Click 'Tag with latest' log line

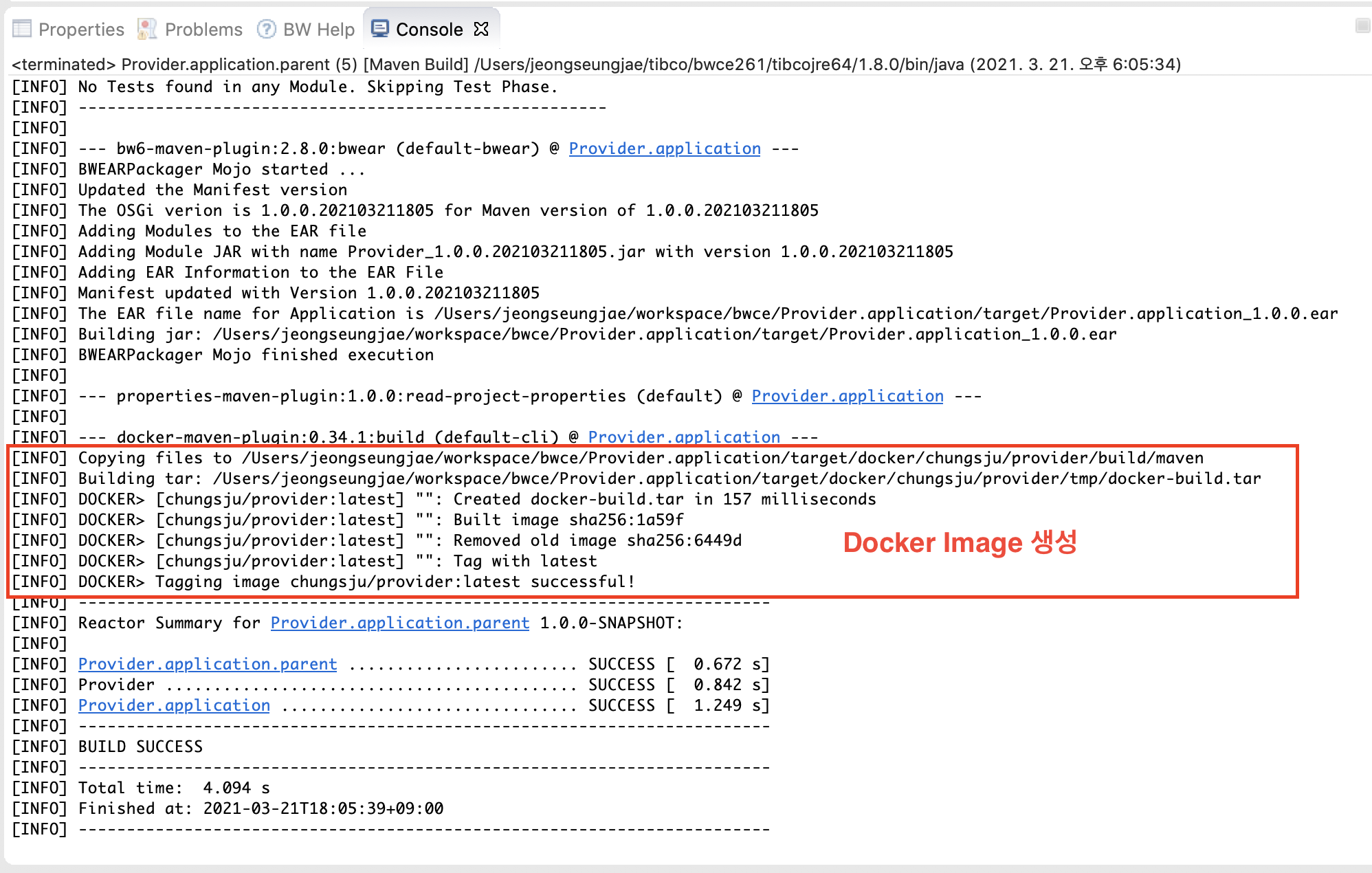click(305, 561)
